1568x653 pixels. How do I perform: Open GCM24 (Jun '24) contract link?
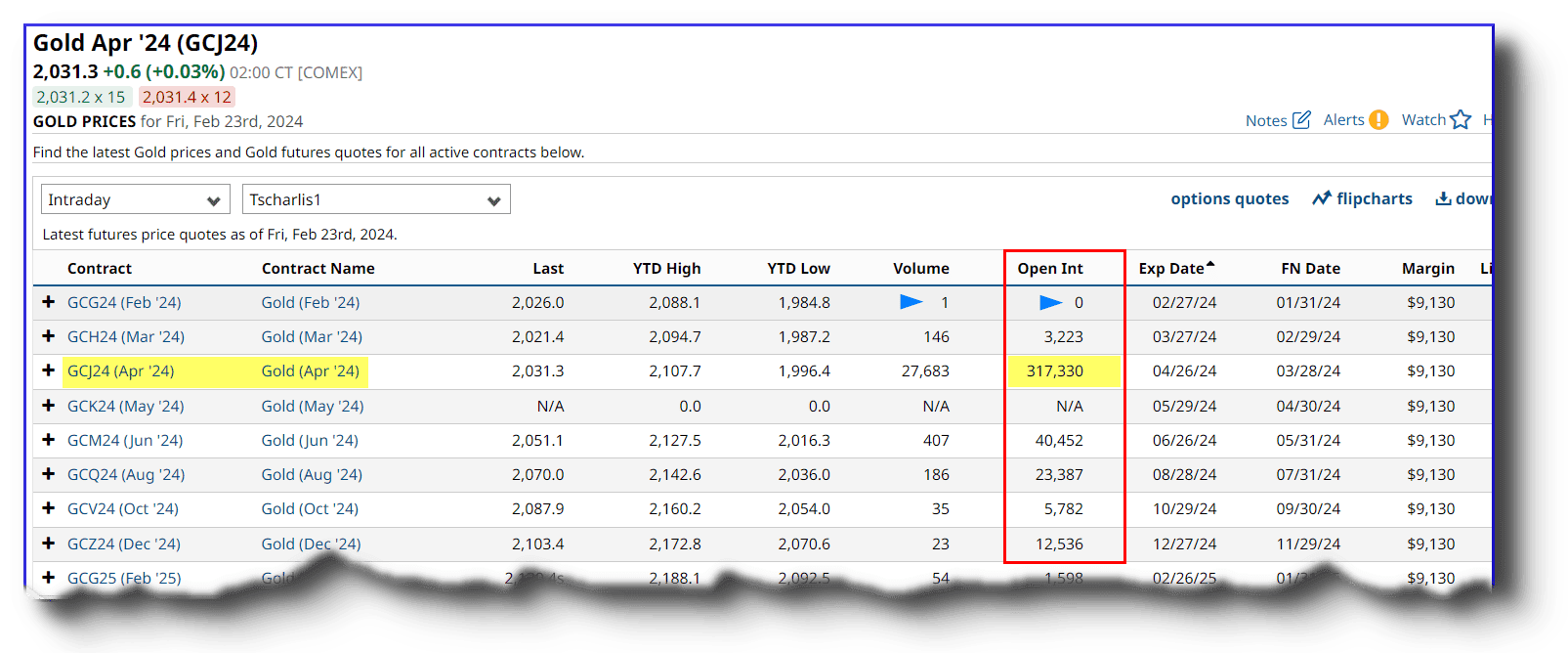(x=125, y=441)
